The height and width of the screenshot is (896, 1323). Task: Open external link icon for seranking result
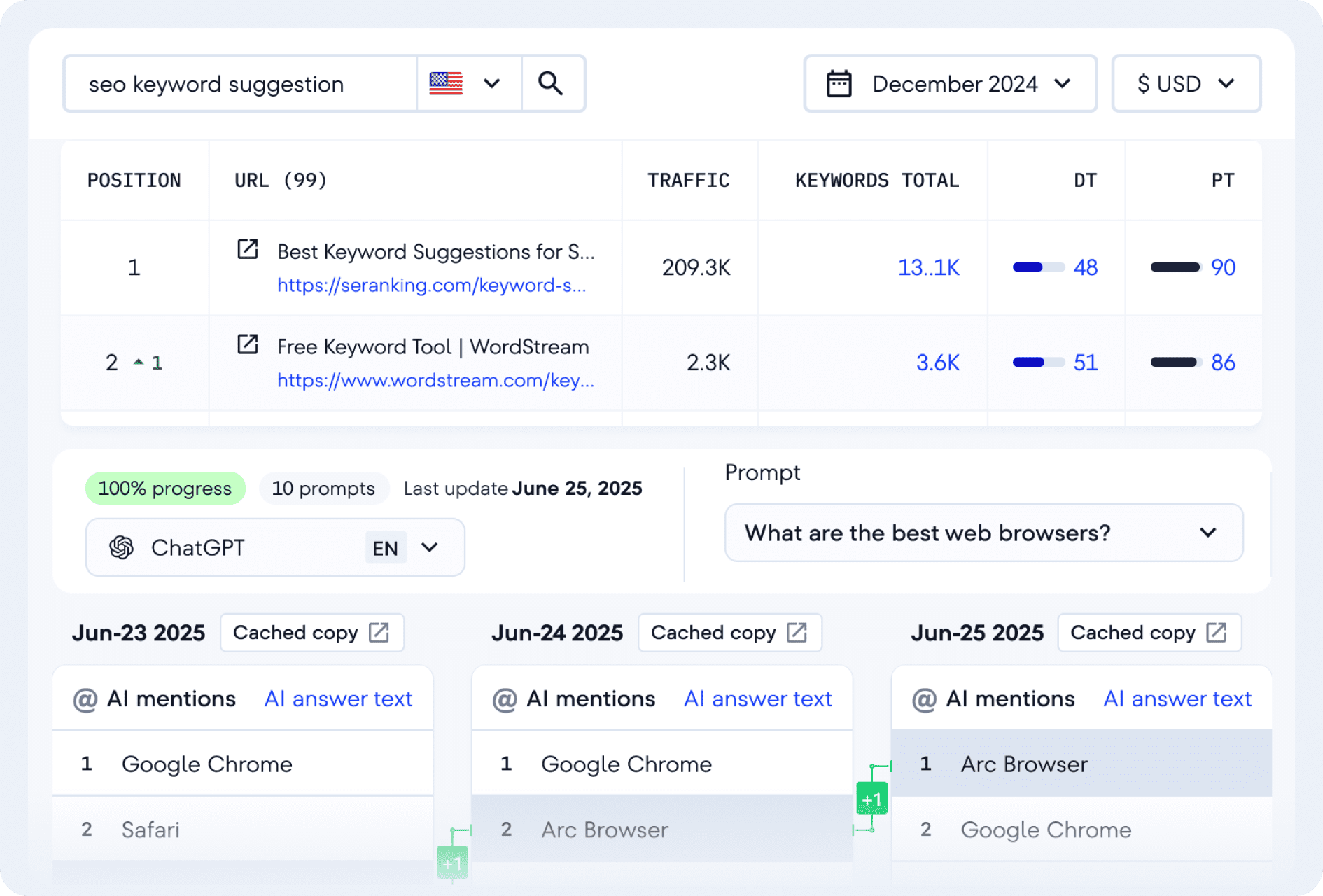pos(248,249)
